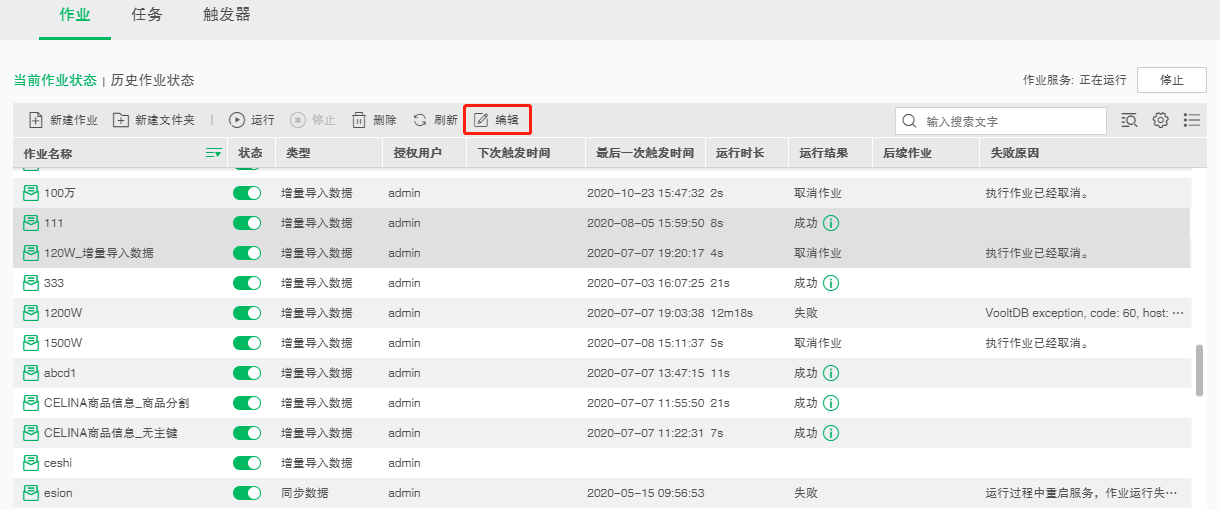Click the 新建文件夹 (new folder) icon
Image resolution: width=1220 pixels, height=510 pixels.
pyautogui.click(x=121, y=120)
